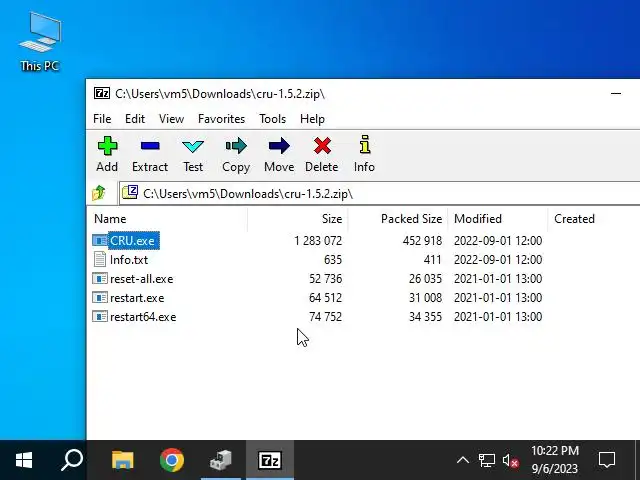This screenshot has width=640, height=480.
Task: Click the modified date of restart64.exe
Action: [x=498, y=317]
